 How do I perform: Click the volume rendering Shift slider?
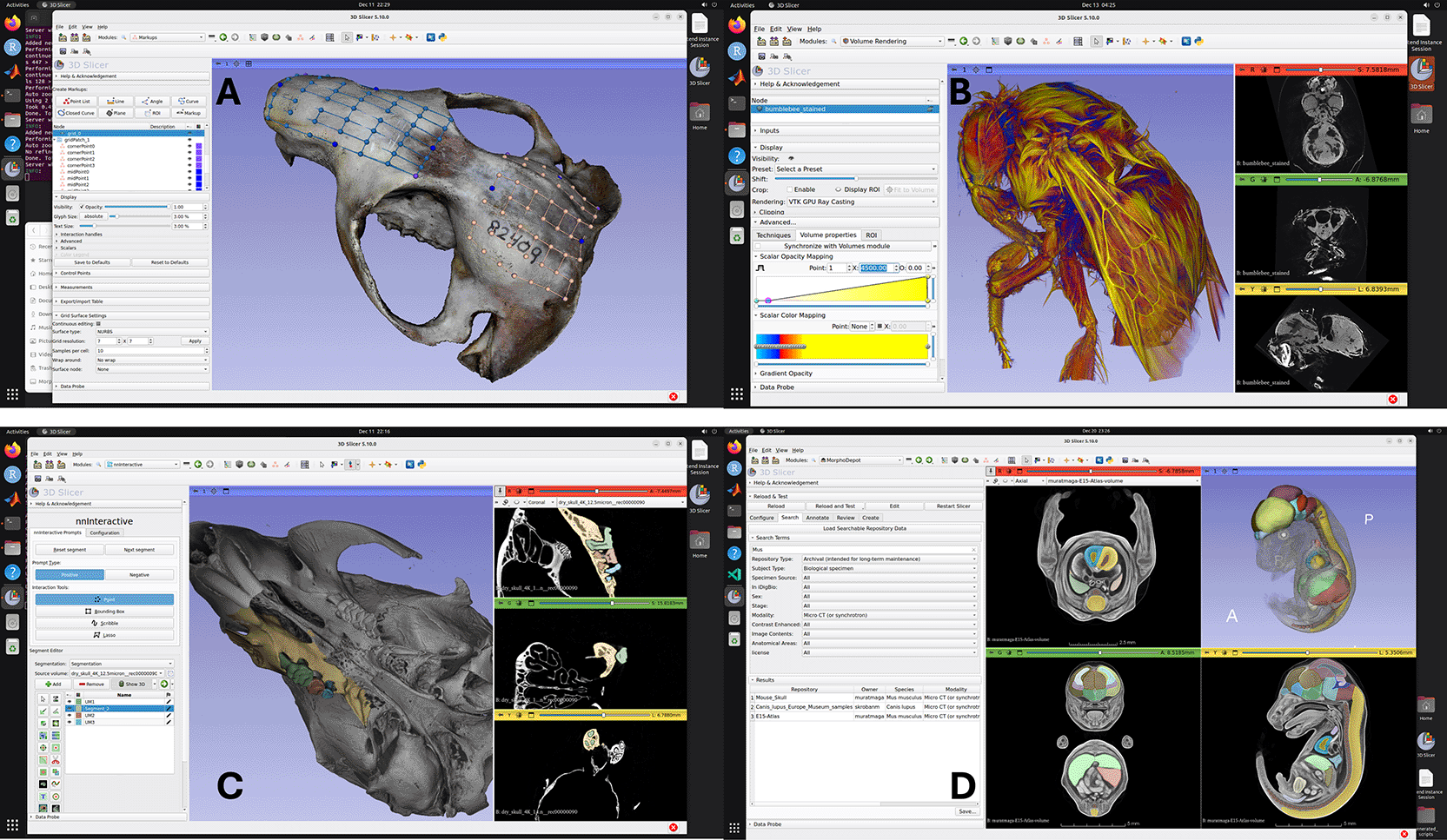854,179
